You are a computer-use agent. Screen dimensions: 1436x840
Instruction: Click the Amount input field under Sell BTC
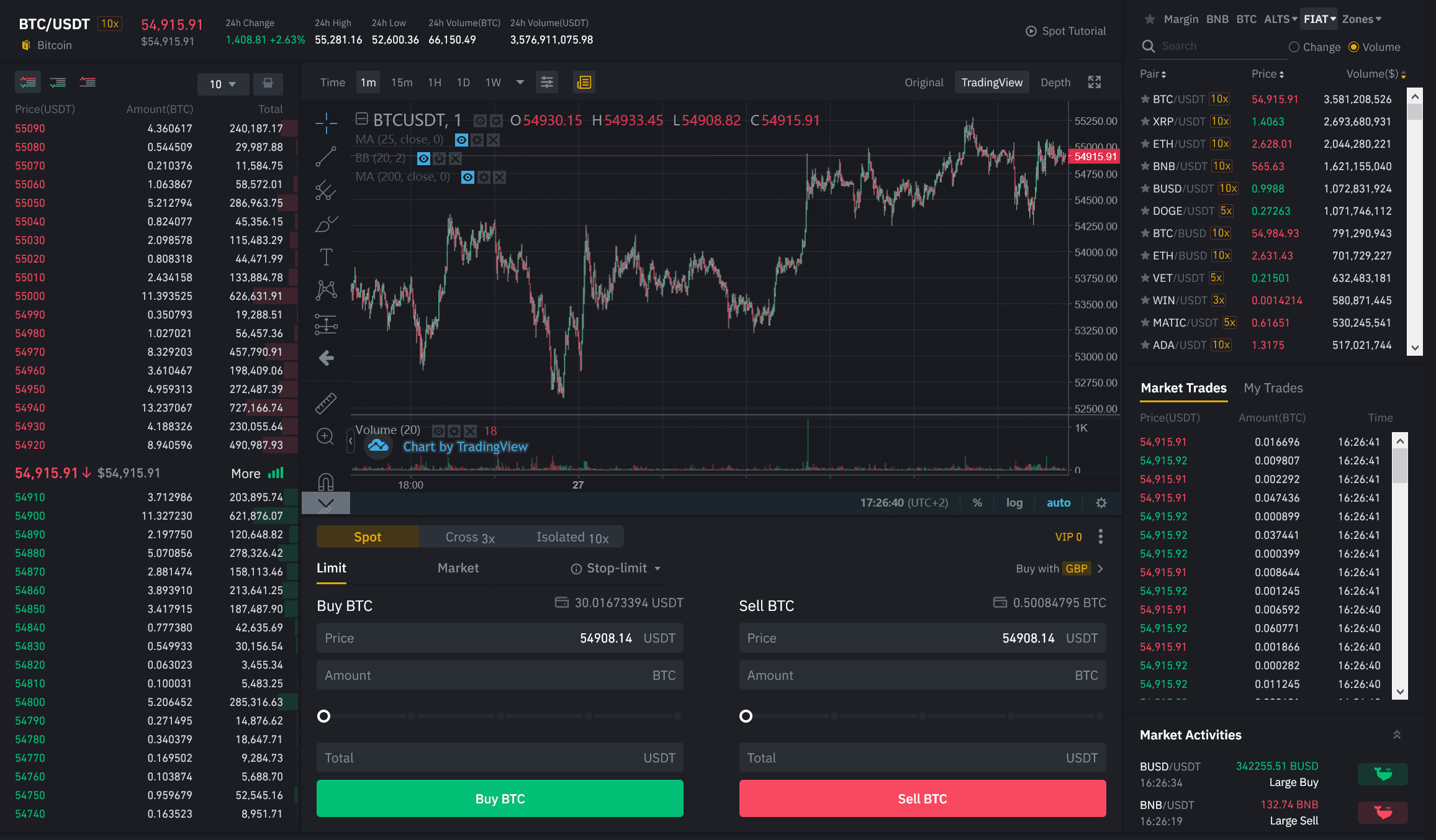[923, 675]
